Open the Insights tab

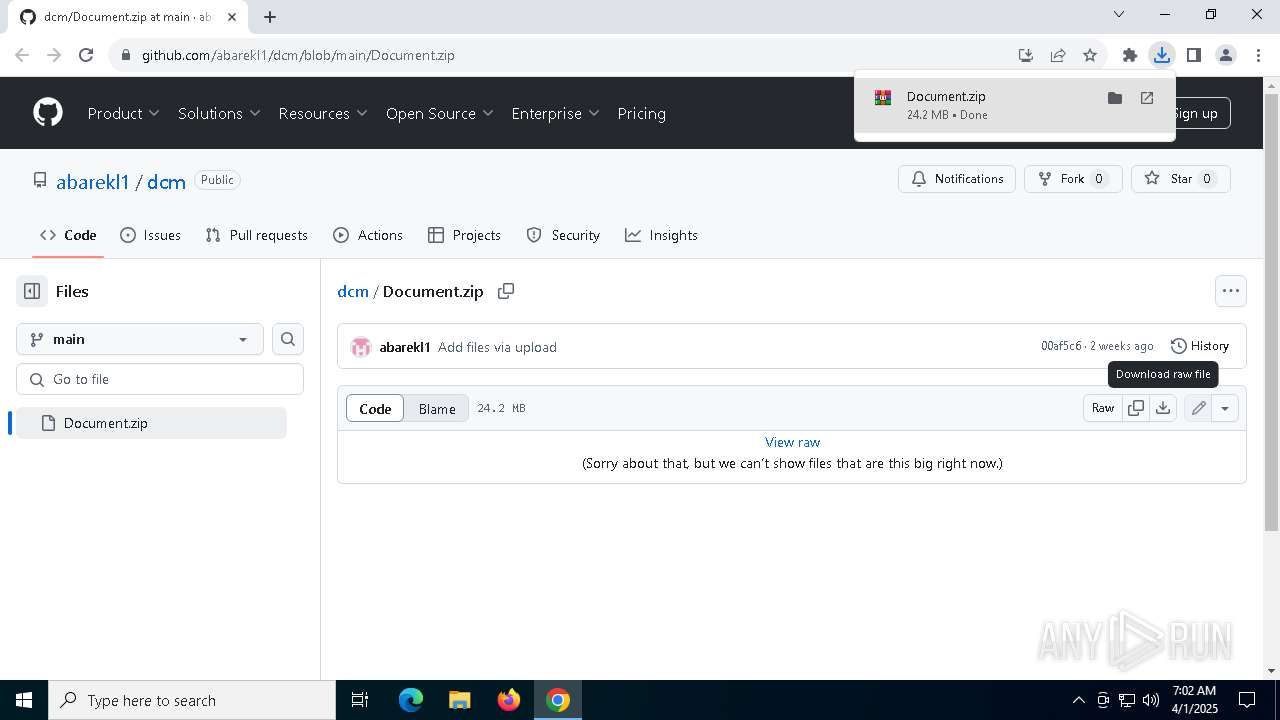click(x=661, y=235)
